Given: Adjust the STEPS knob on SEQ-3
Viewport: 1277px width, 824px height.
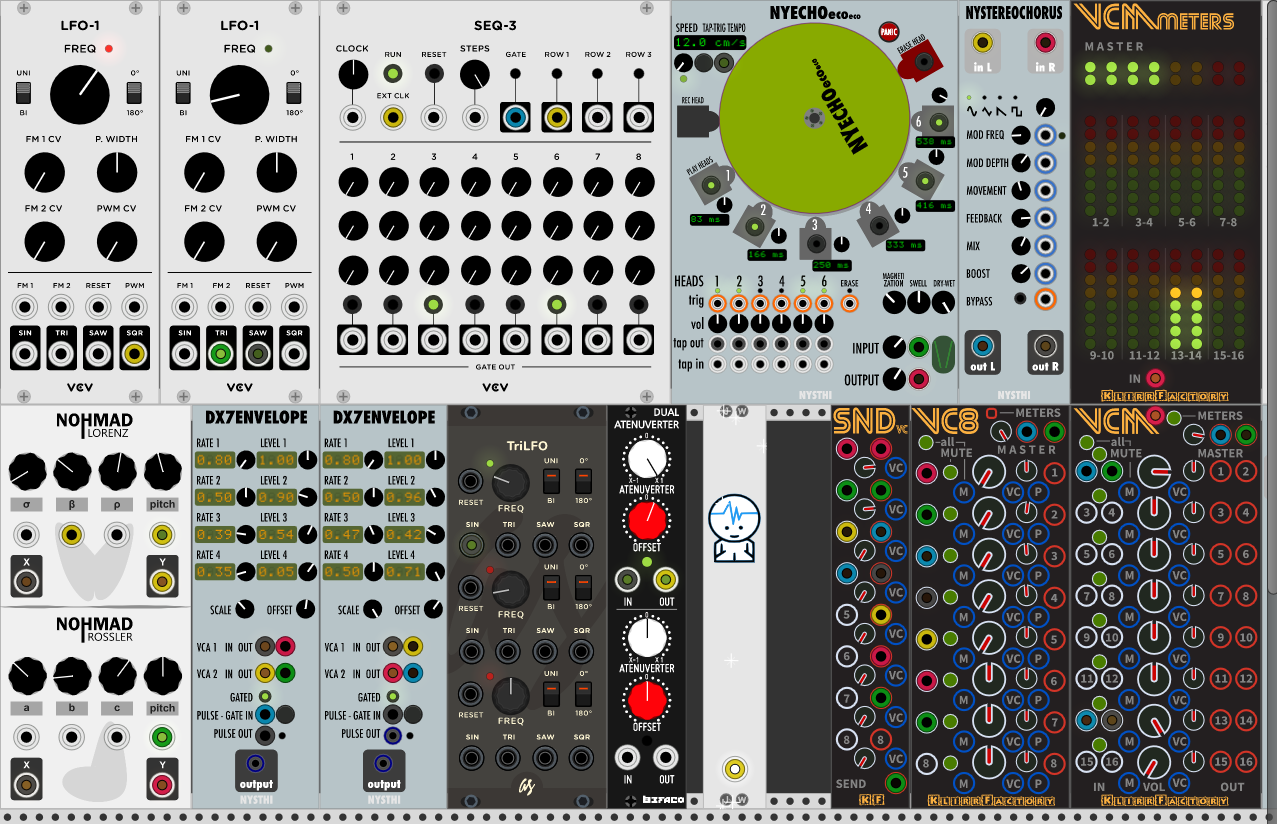Looking at the screenshot, I should 474,74.
